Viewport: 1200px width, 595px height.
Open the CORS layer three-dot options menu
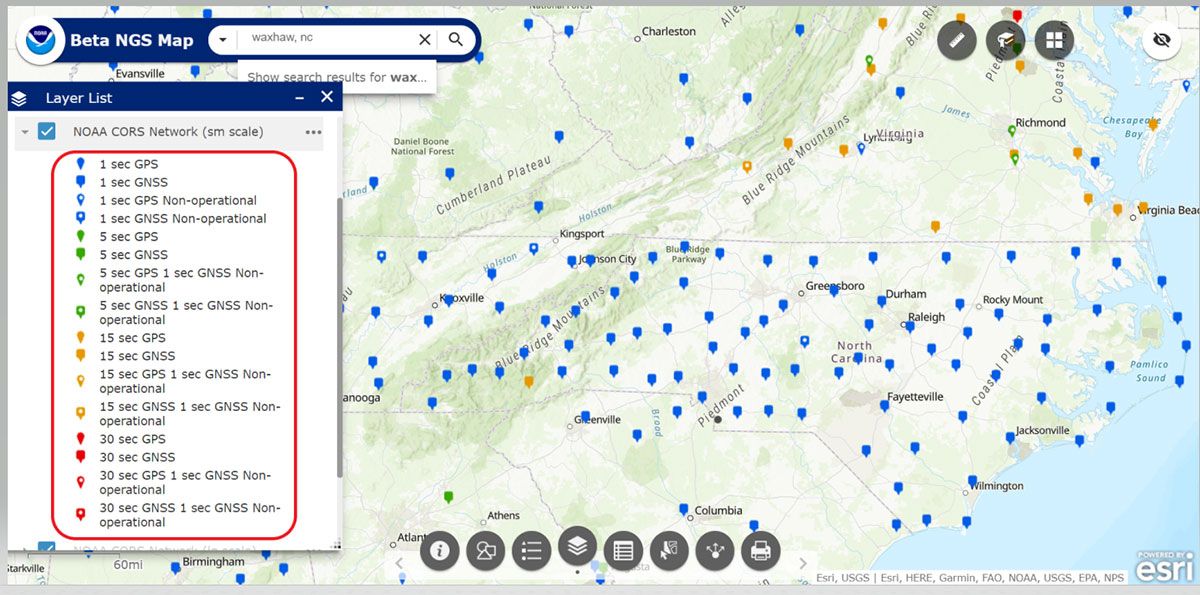point(313,132)
